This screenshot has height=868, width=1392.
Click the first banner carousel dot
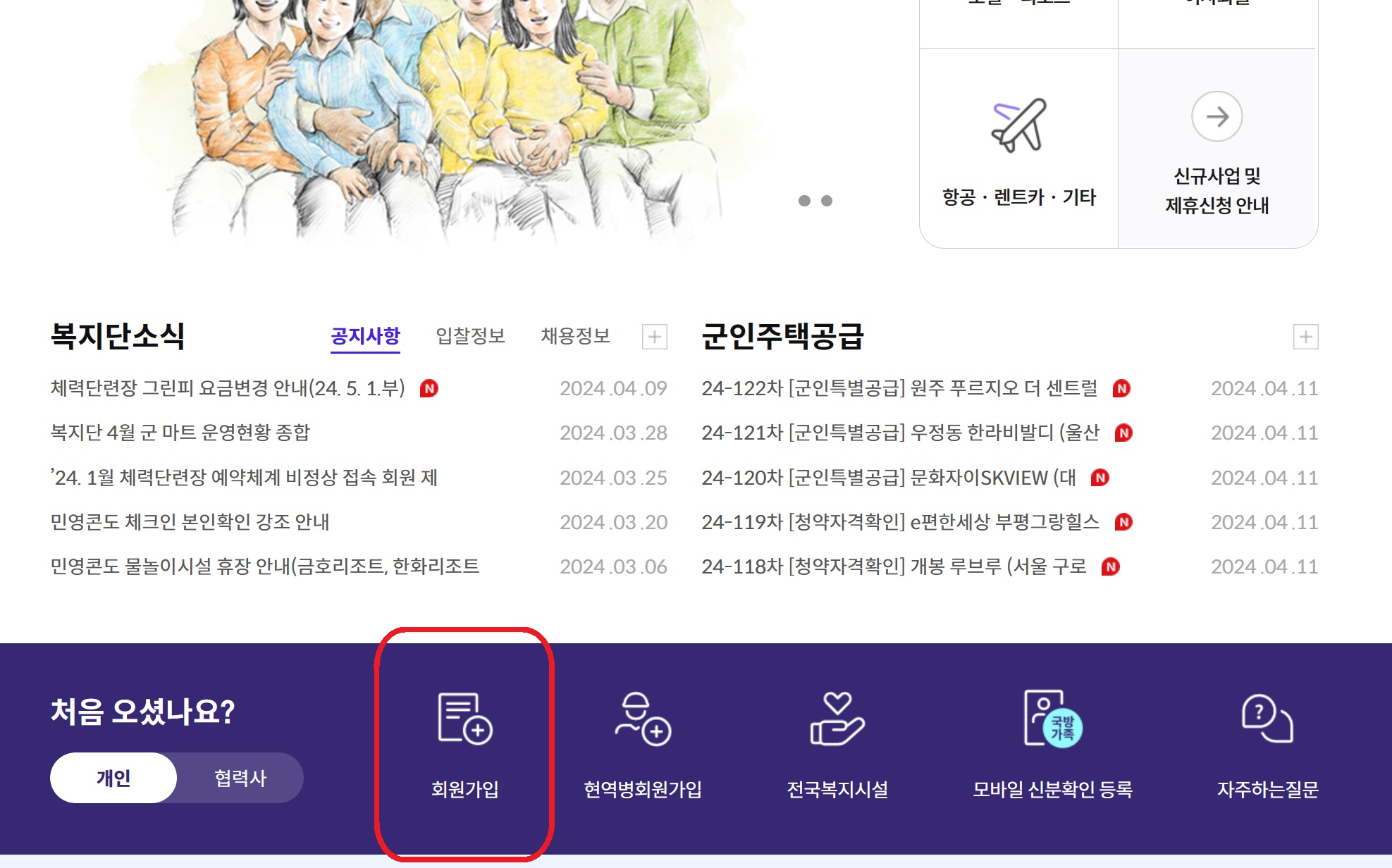(x=804, y=201)
